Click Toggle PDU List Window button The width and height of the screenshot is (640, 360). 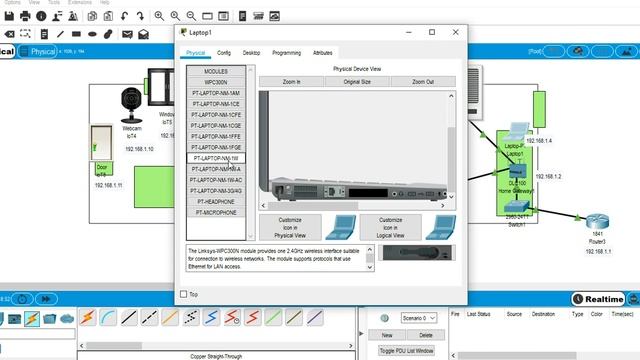[x=406, y=351]
